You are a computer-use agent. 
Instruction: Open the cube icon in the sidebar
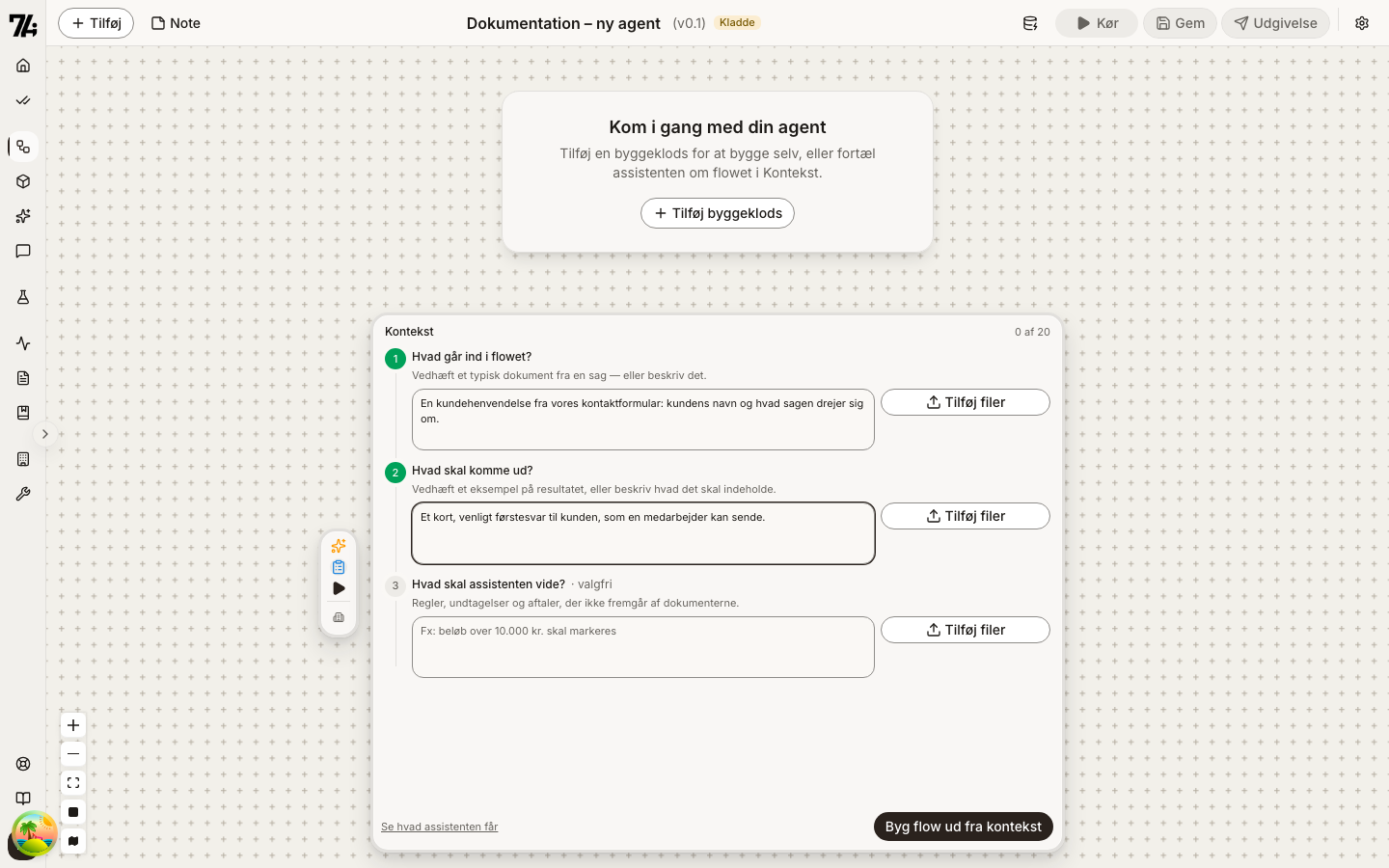[23, 181]
